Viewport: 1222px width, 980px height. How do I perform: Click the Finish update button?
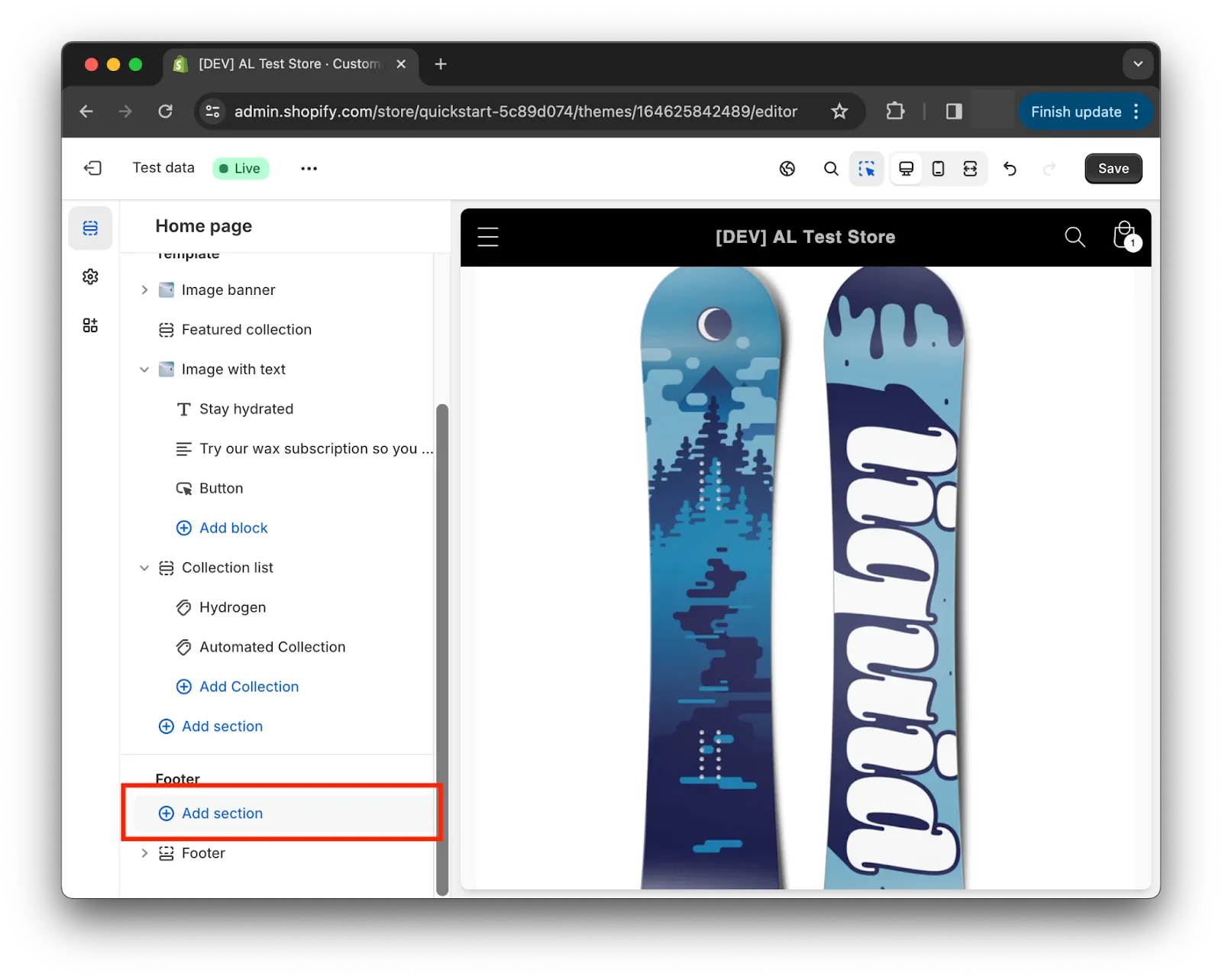click(x=1075, y=112)
